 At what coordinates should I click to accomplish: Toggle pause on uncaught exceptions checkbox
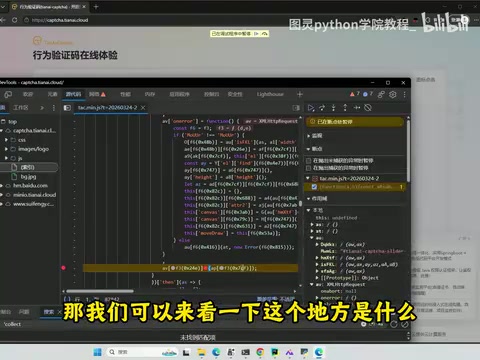point(309,161)
